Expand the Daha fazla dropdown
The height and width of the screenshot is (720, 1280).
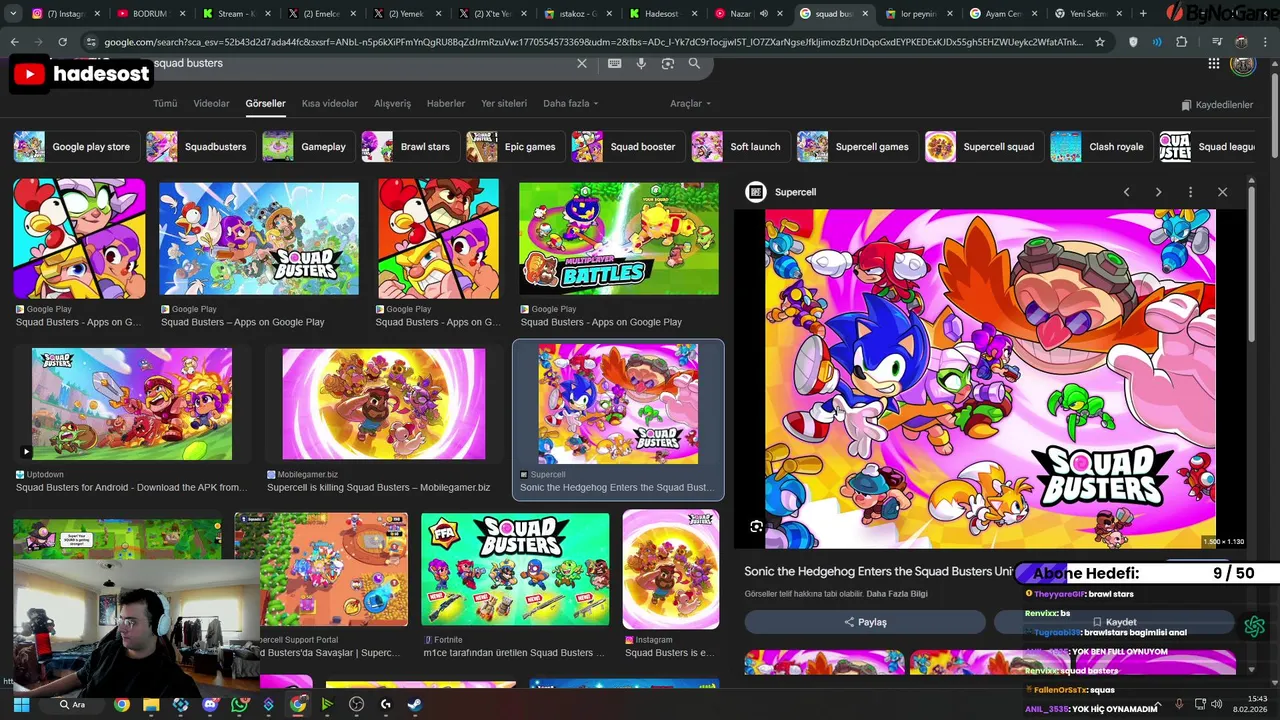coord(570,104)
